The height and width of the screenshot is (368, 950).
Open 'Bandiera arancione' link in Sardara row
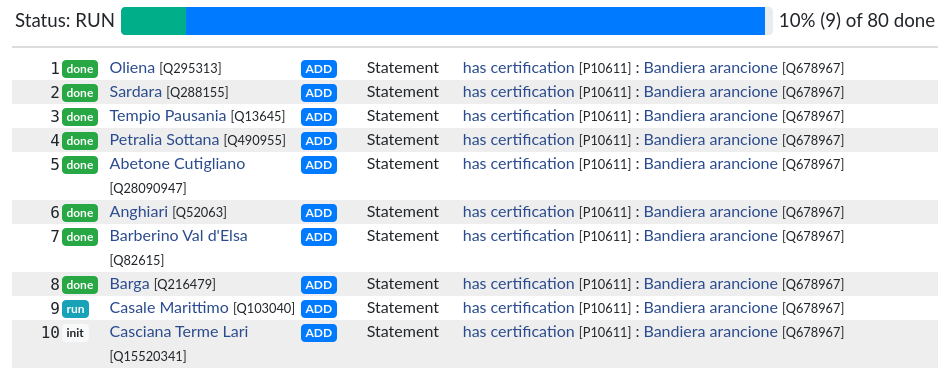pos(710,92)
